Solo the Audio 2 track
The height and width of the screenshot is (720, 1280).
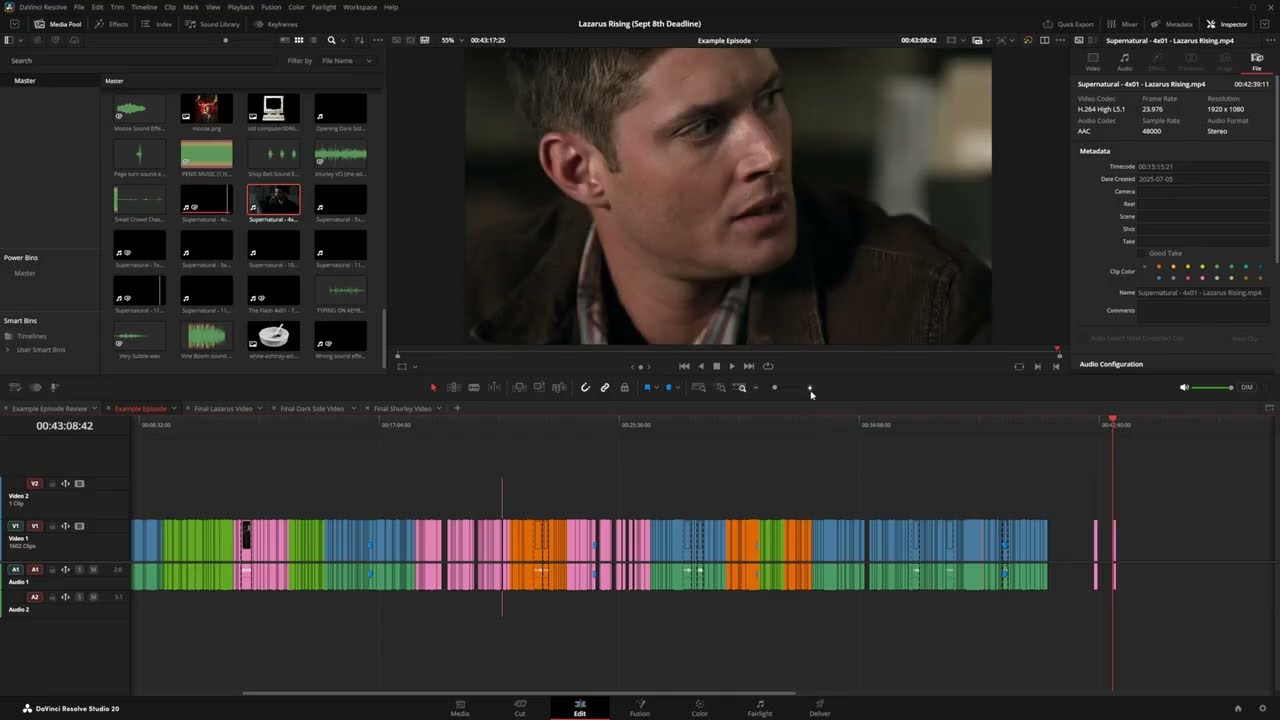(x=80, y=597)
